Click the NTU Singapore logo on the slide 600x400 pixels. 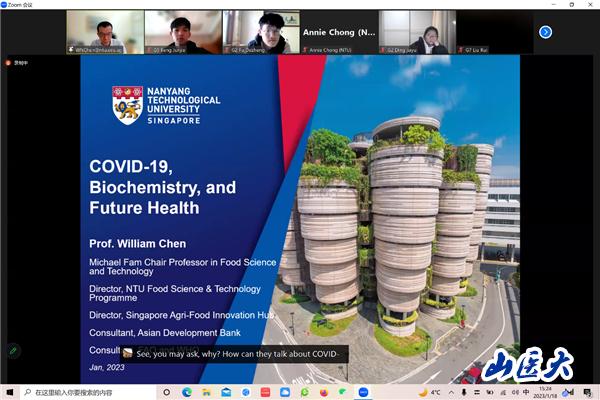pyautogui.click(x=155, y=104)
